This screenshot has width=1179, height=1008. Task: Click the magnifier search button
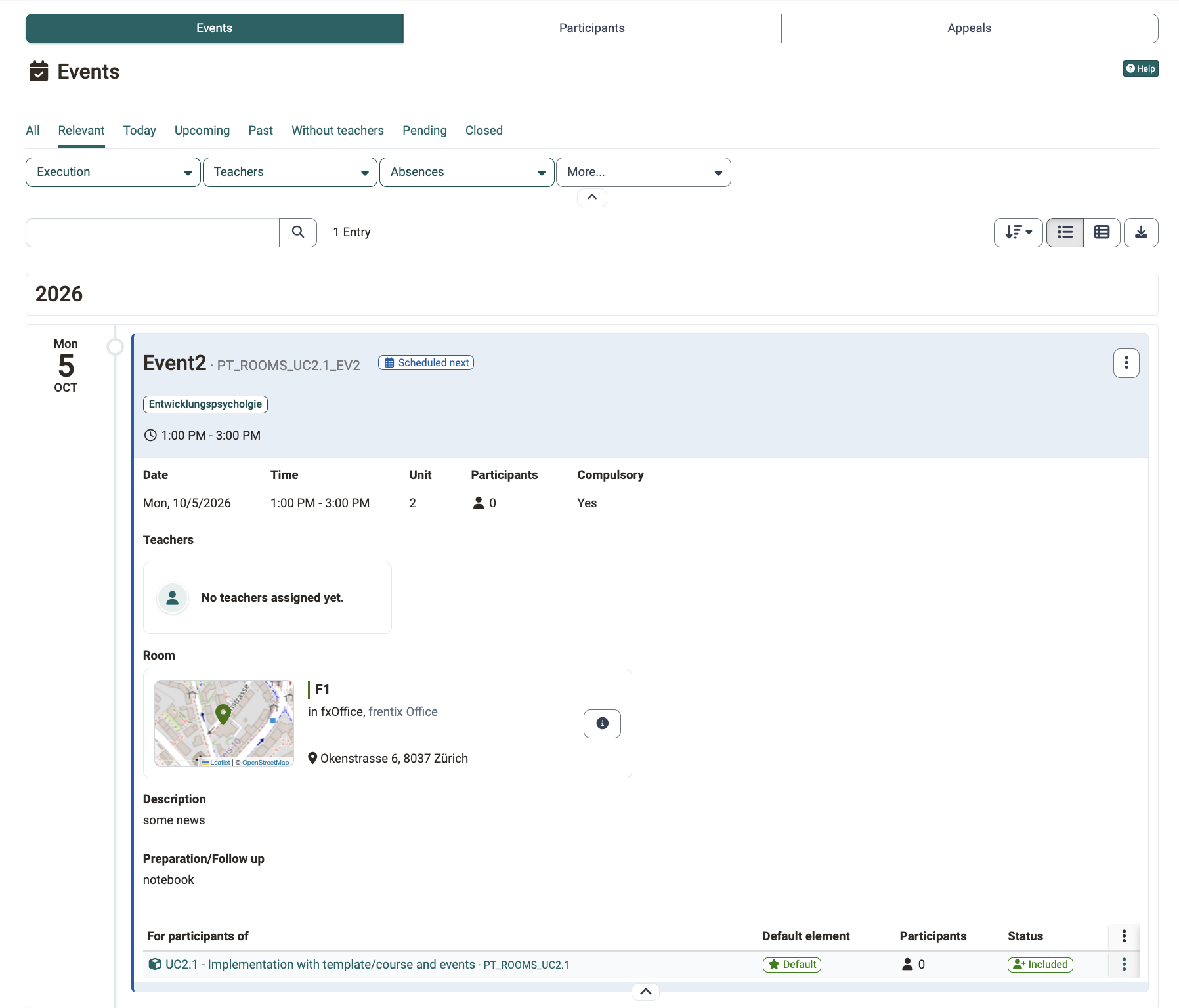point(298,232)
